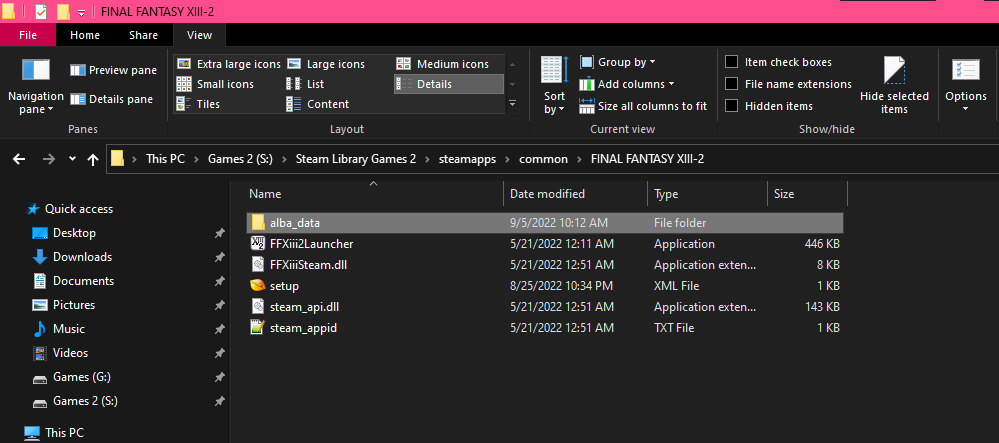
Task: Click the Up arrow navigation button
Action: click(x=94, y=159)
